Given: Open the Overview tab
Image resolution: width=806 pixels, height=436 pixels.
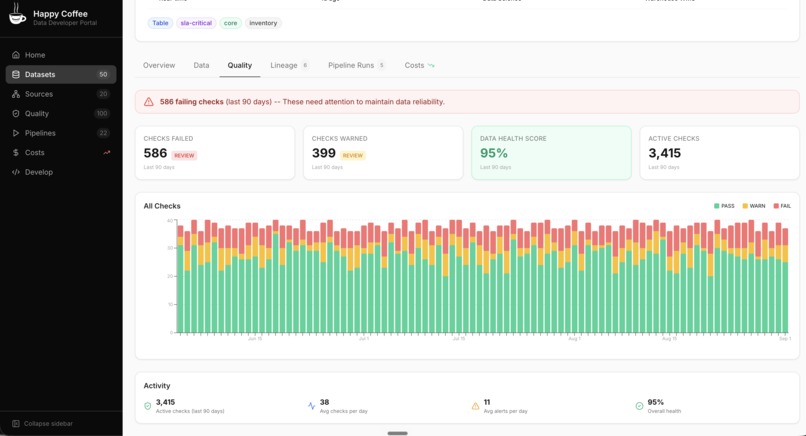Looking at the screenshot, I should [x=159, y=65].
